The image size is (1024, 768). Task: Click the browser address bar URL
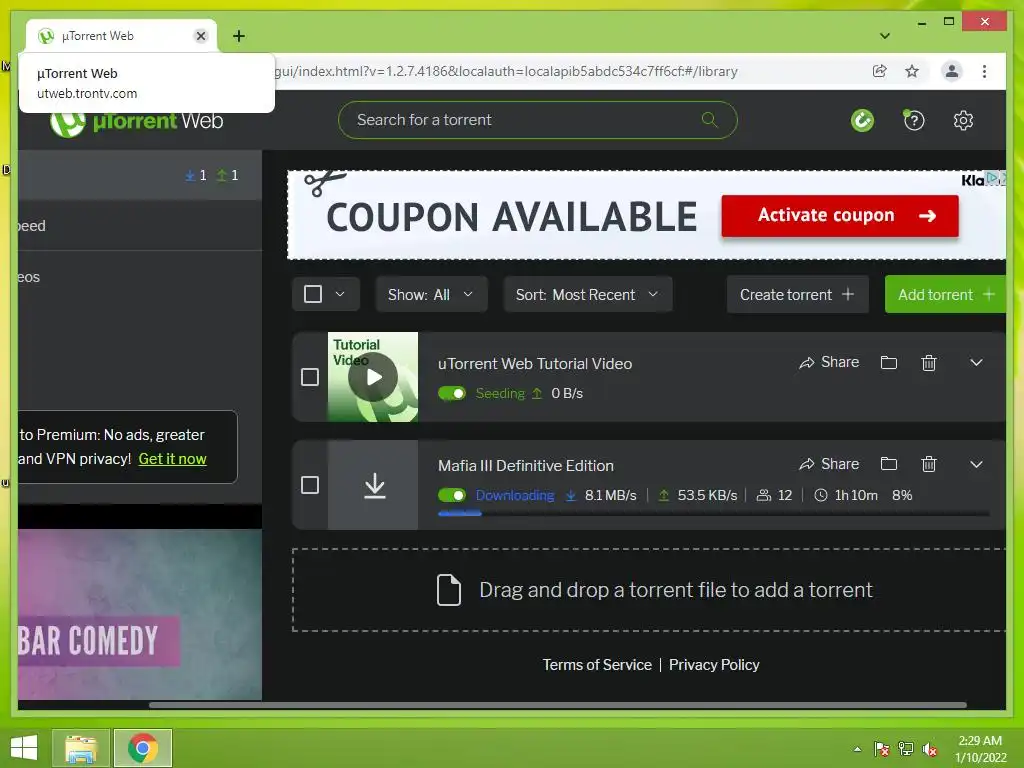point(506,71)
